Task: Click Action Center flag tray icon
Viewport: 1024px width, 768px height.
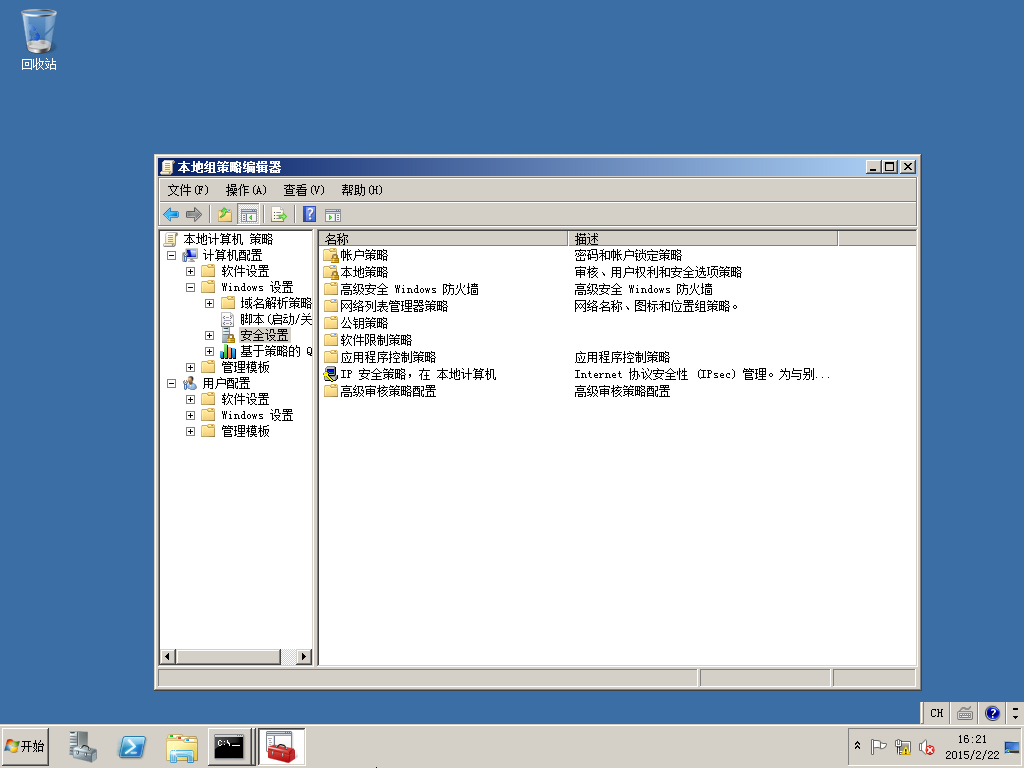Action: (x=878, y=746)
